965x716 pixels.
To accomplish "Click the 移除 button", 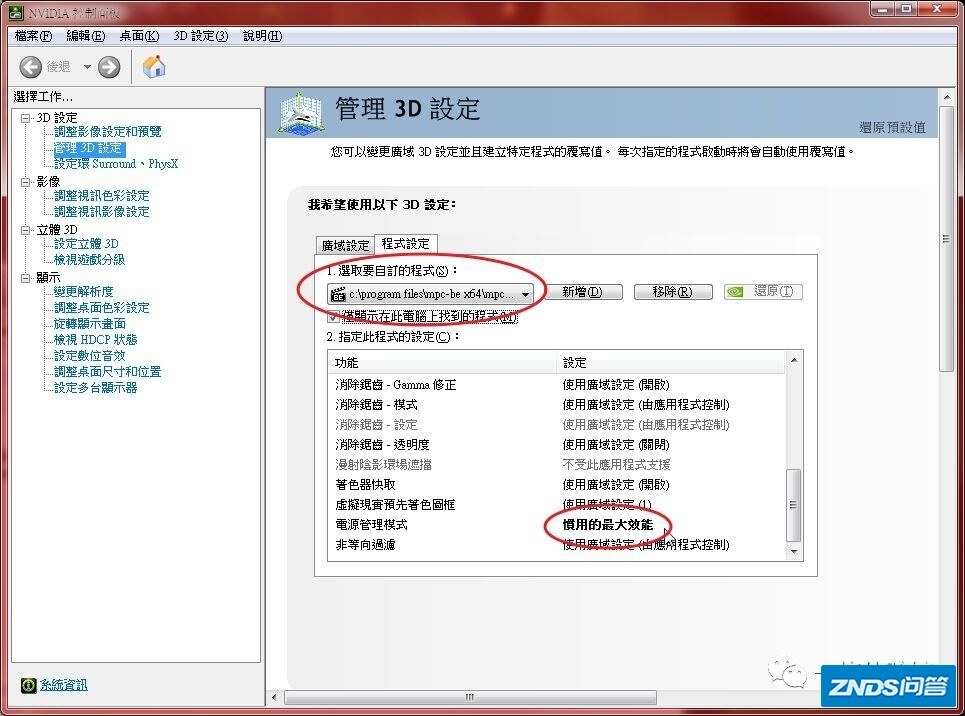I will point(673,291).
